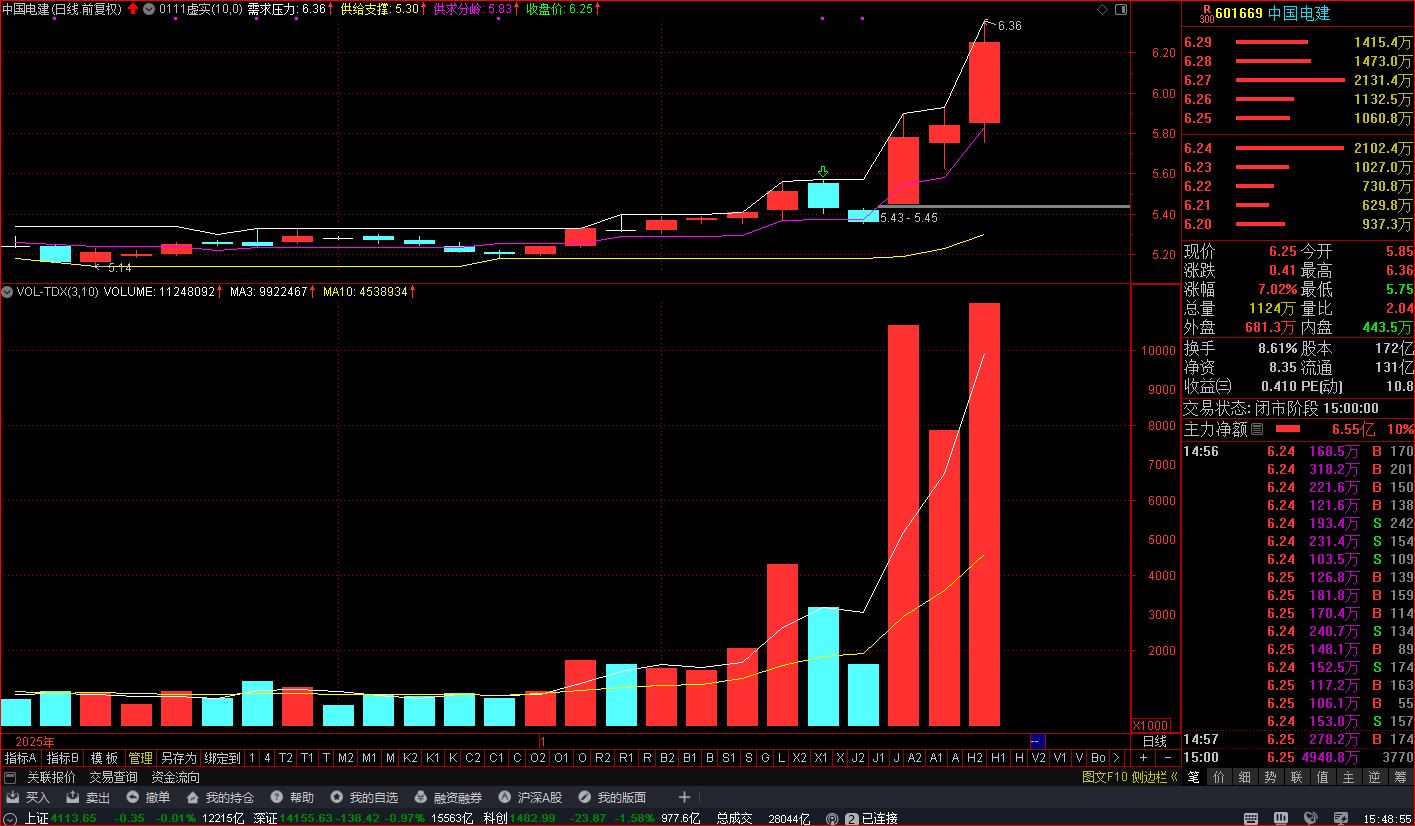Toggle the V2 indicator shortcut
Screen dimensions: 1415x826
pyautogui.click(x=1039, y=758)
